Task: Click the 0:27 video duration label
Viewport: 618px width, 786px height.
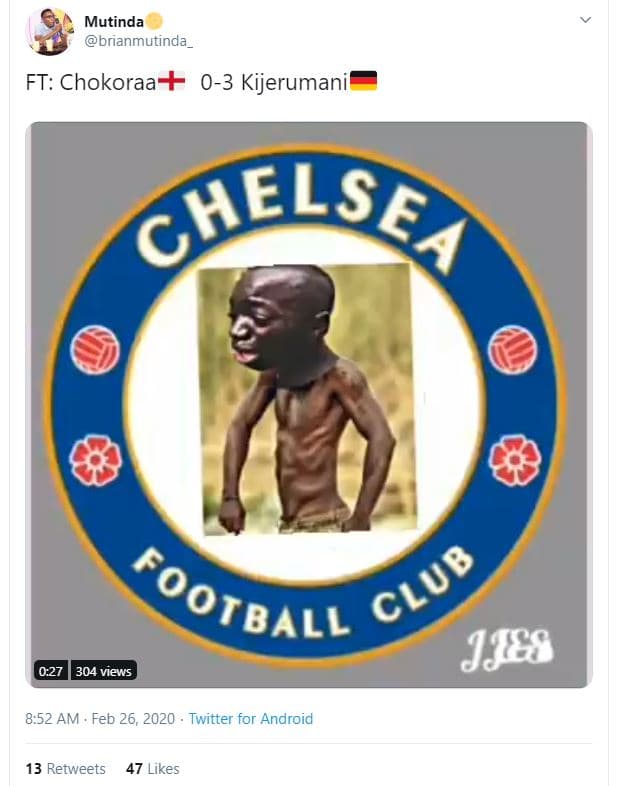Action: (x=50, y=671)
